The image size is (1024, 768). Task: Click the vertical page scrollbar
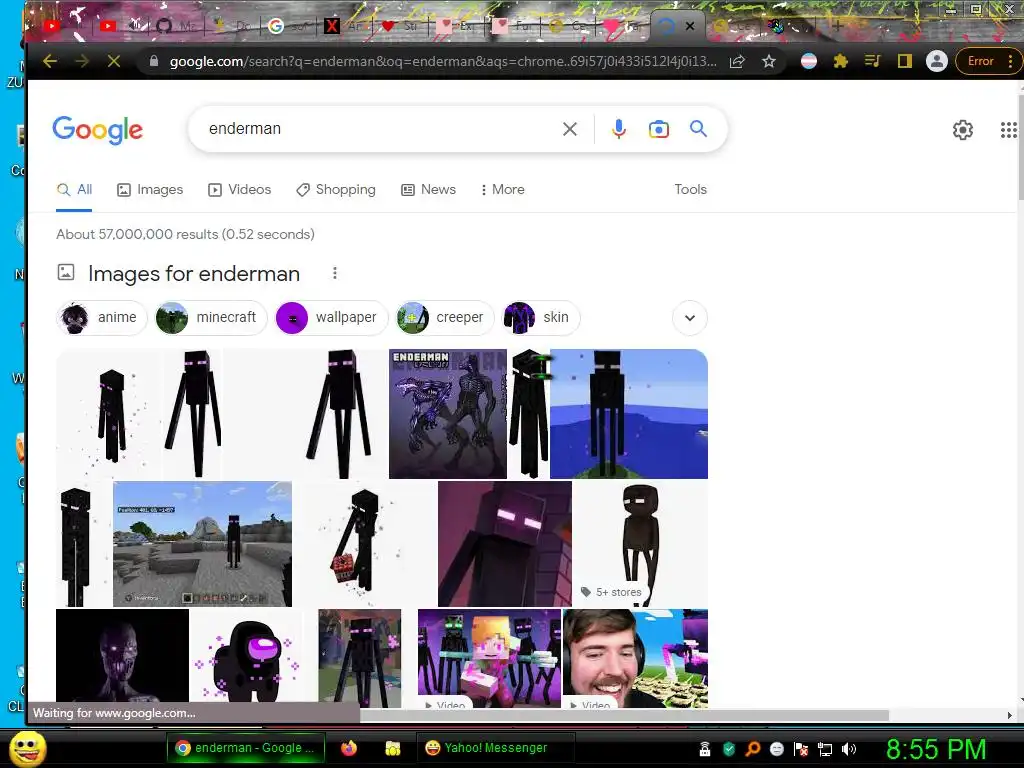pyautogui.click(x=1019, y=147)
